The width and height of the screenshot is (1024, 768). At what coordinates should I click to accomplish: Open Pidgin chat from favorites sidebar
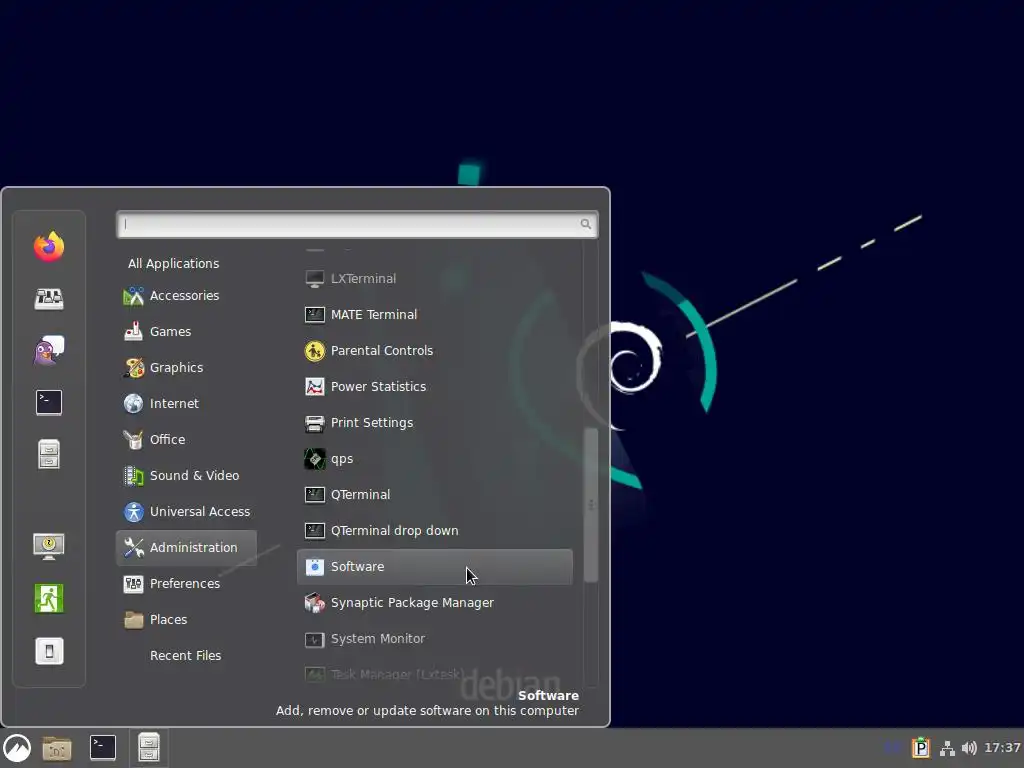pos(49,351)
